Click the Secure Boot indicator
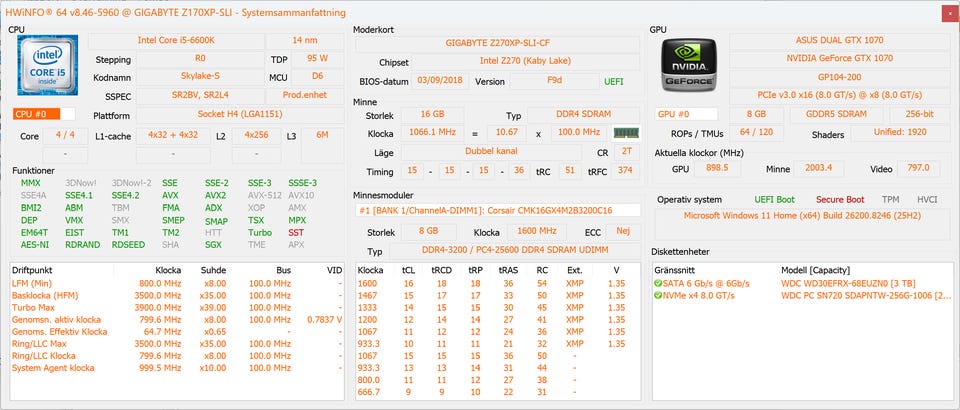Viewport: 960px width, 410px height. [x=839, y=199]
